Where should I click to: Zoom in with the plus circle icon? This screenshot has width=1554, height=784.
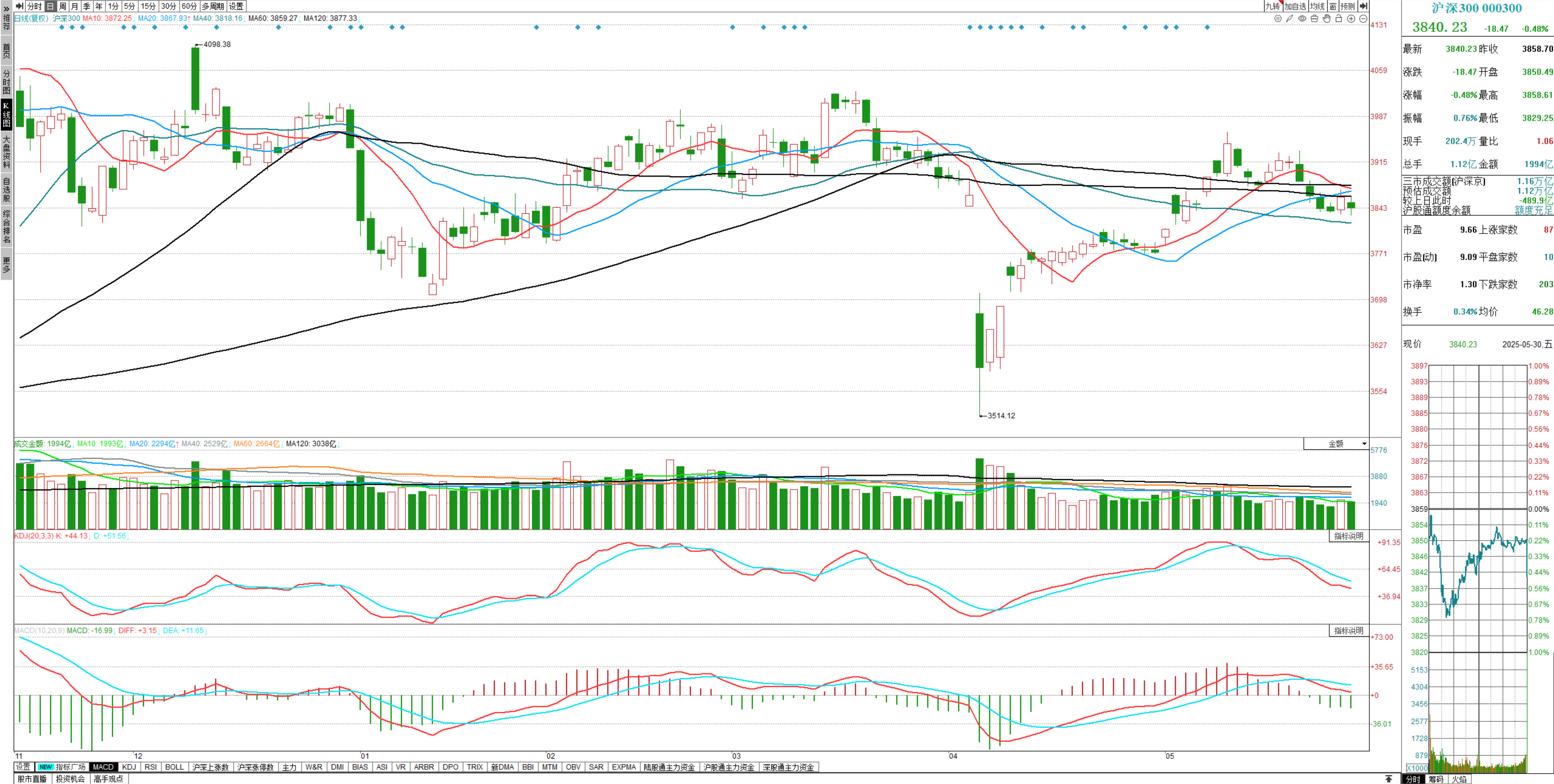[x=1351, y=19]
